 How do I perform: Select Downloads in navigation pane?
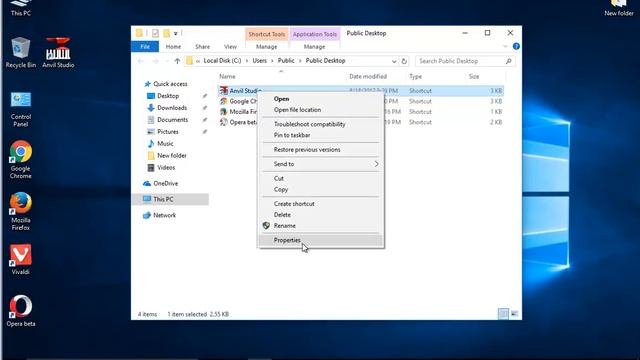pos(172,108)
